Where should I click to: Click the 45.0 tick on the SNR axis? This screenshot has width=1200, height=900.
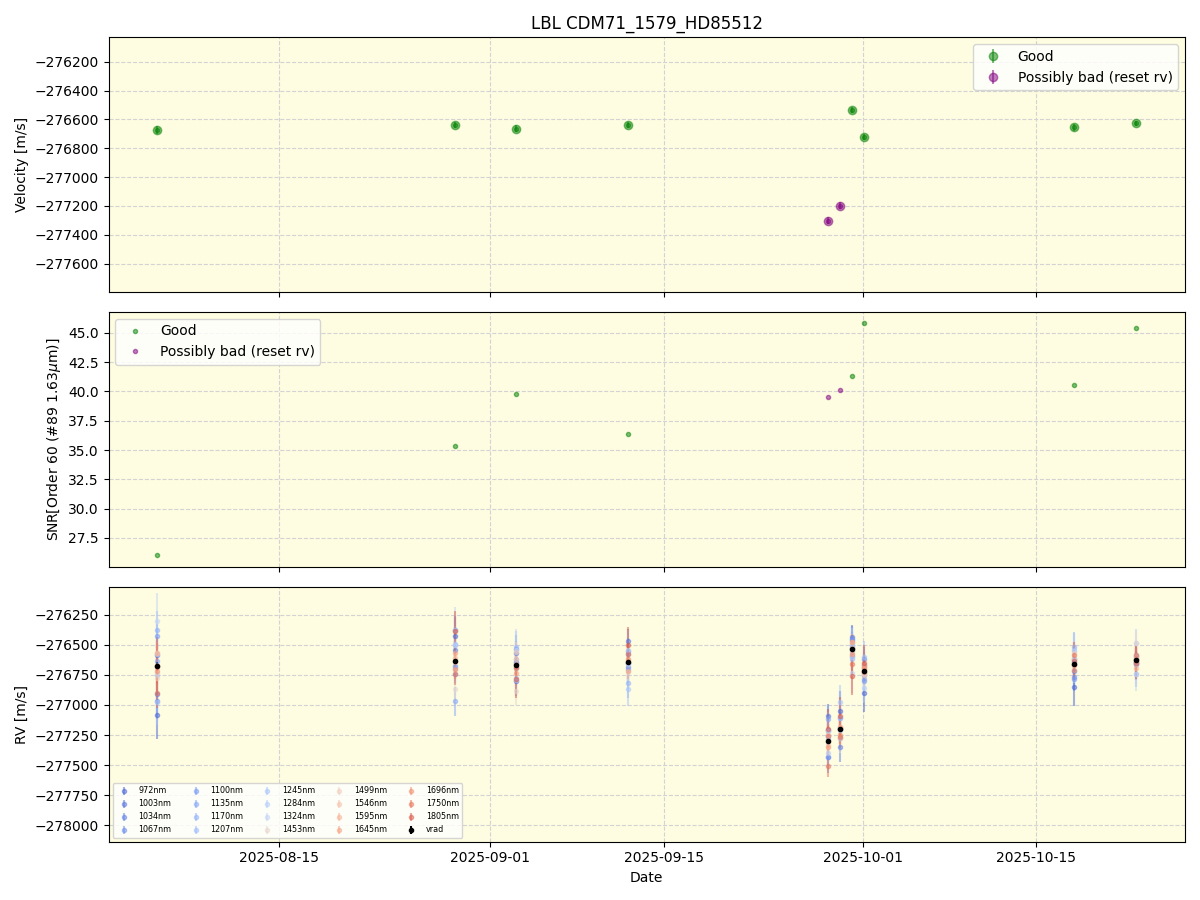click(x=85, y=333)
